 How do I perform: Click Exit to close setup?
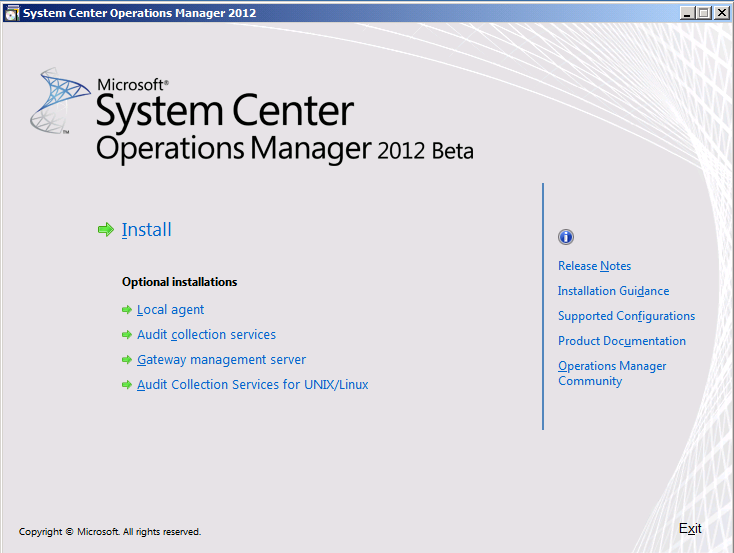point(690,529)
